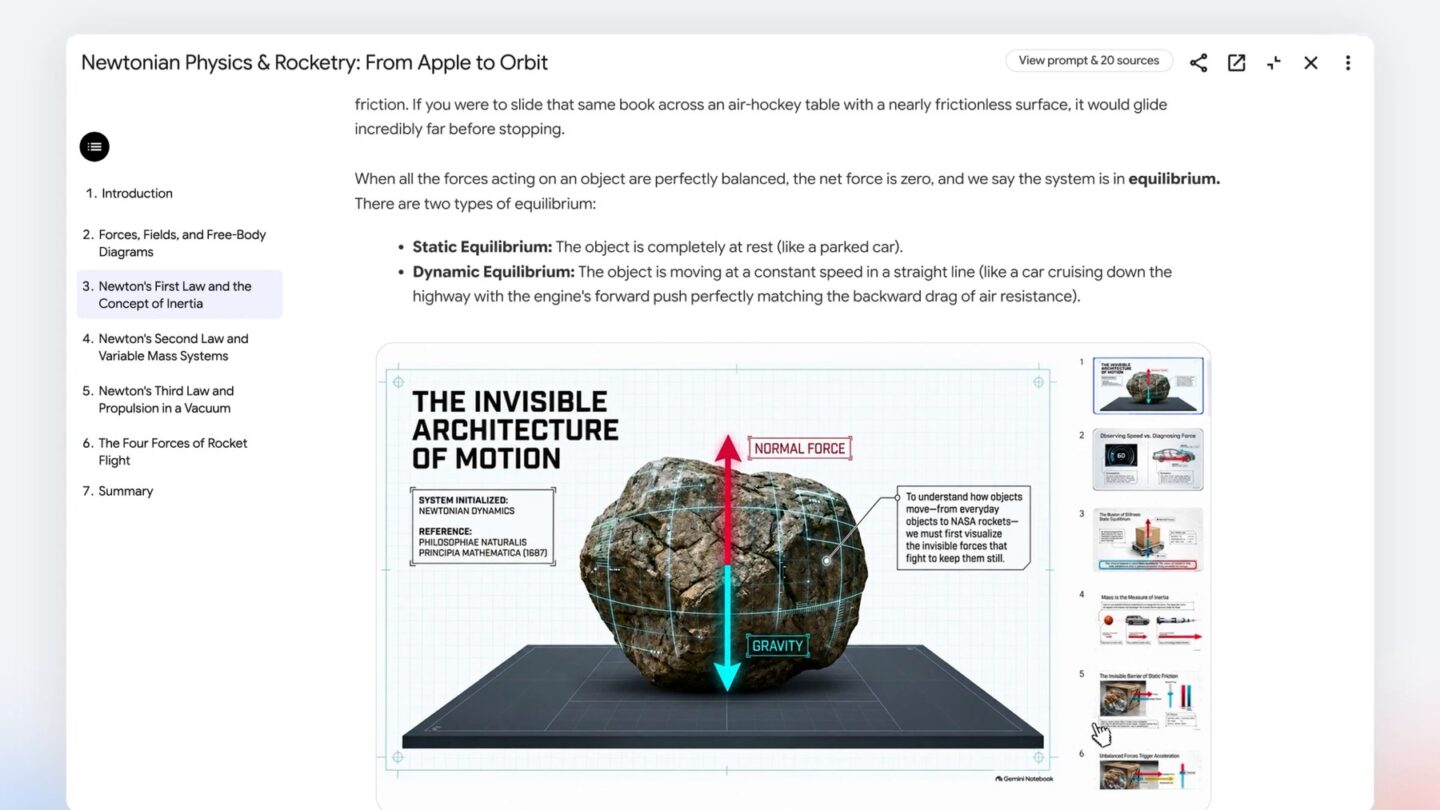Close the document panel with the X
The height and width of the screenshot is (810, 1440).
(x=1311, y=63)
